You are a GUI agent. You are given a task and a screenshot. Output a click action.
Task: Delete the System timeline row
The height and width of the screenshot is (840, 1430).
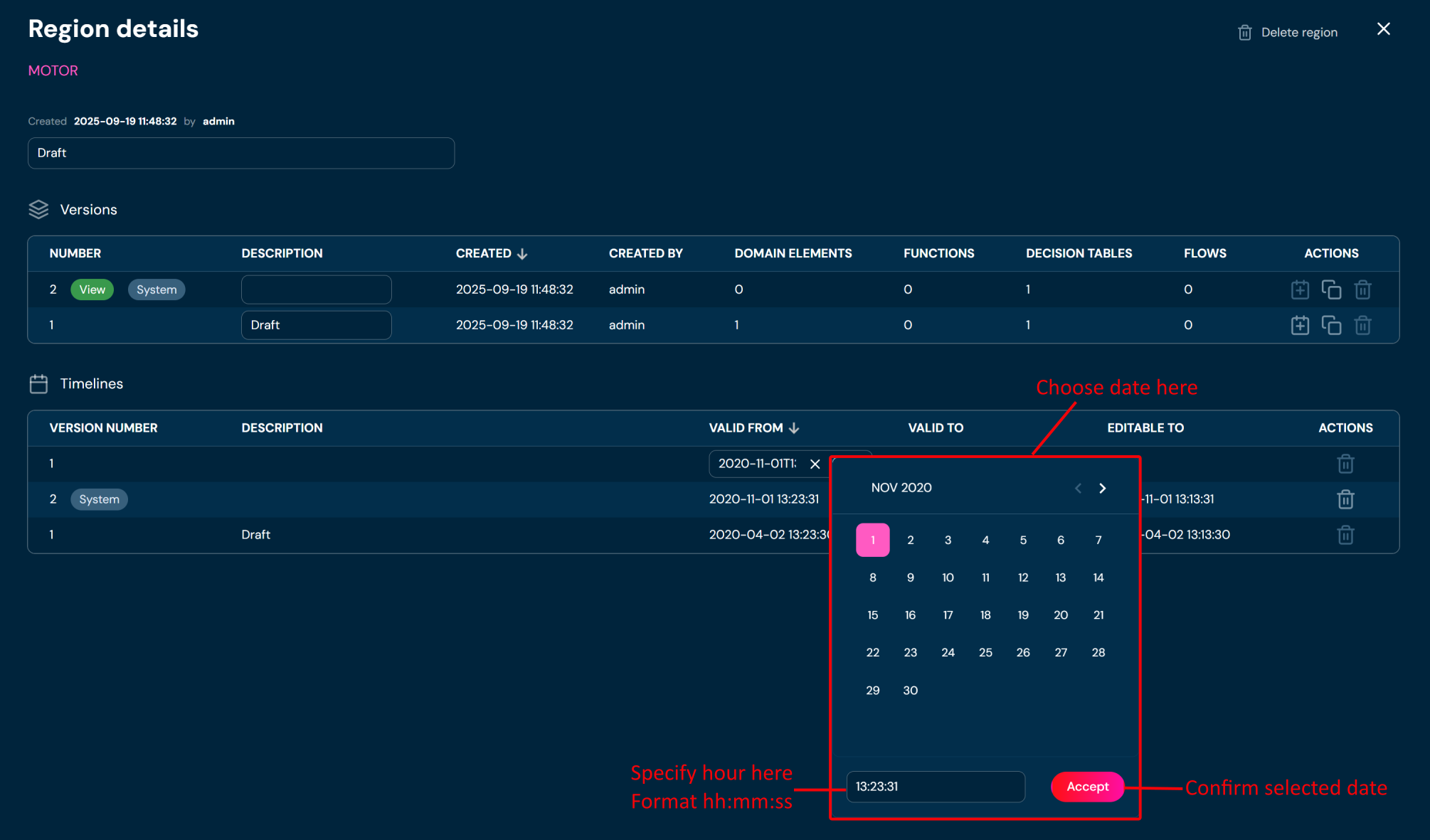(1345, 499)
